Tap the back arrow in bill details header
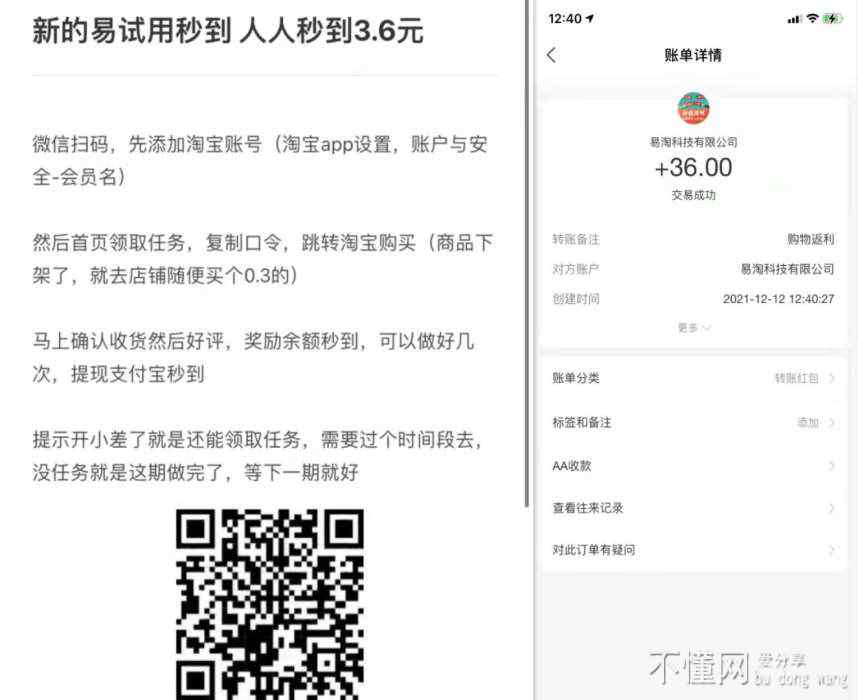858x700 pixels. point(552,55)
